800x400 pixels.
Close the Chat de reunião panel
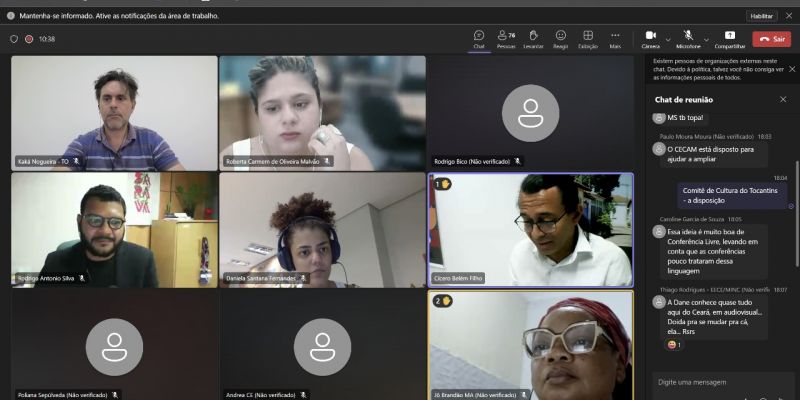[783, 100]
